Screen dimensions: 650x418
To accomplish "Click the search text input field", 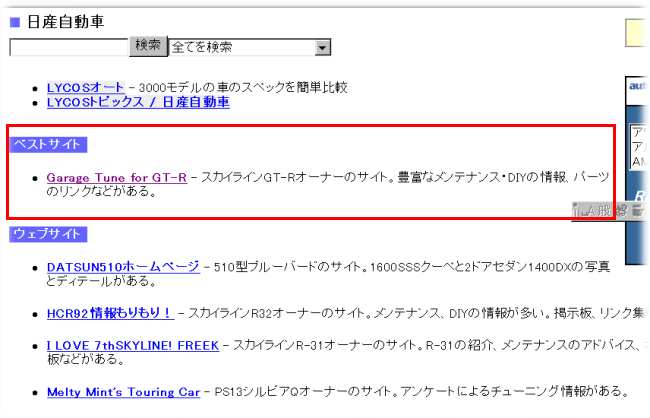I will tap(69, 47).
